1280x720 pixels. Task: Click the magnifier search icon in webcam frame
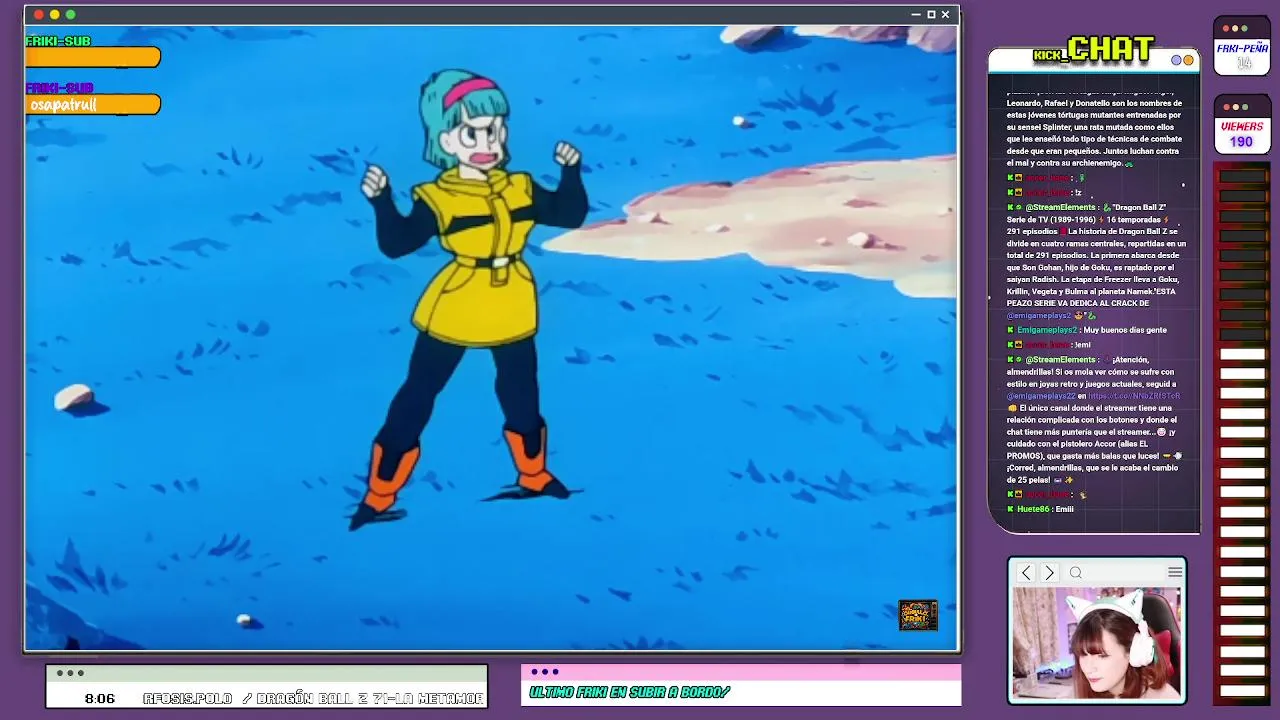(1076, 573)
